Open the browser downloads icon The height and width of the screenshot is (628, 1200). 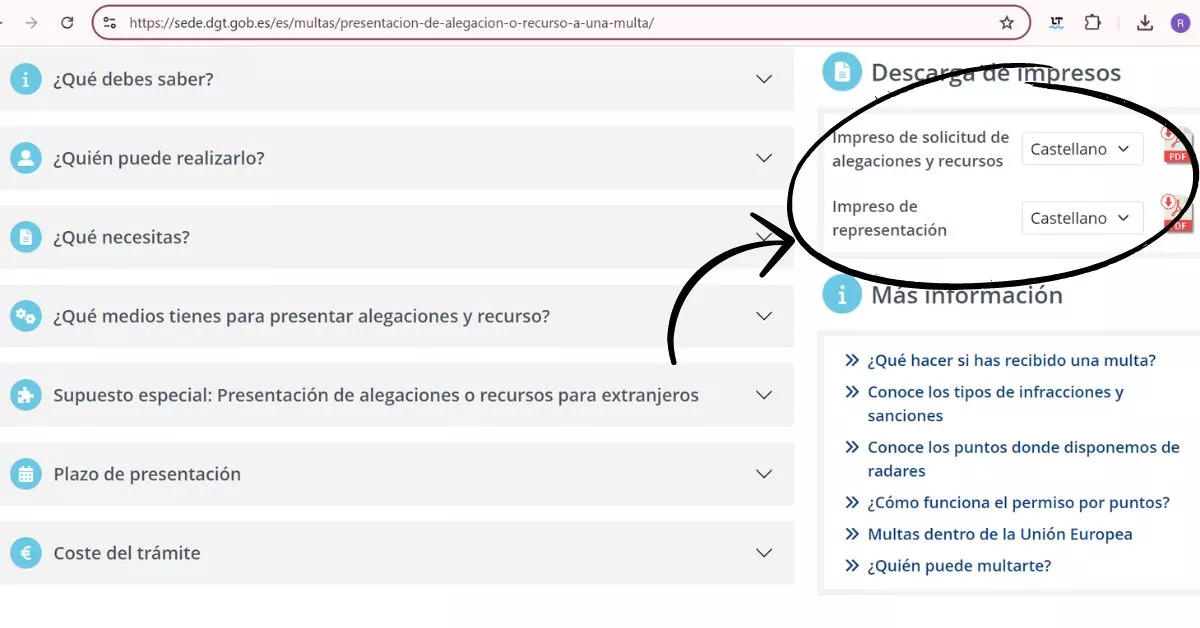click(x=1145, y=22)
